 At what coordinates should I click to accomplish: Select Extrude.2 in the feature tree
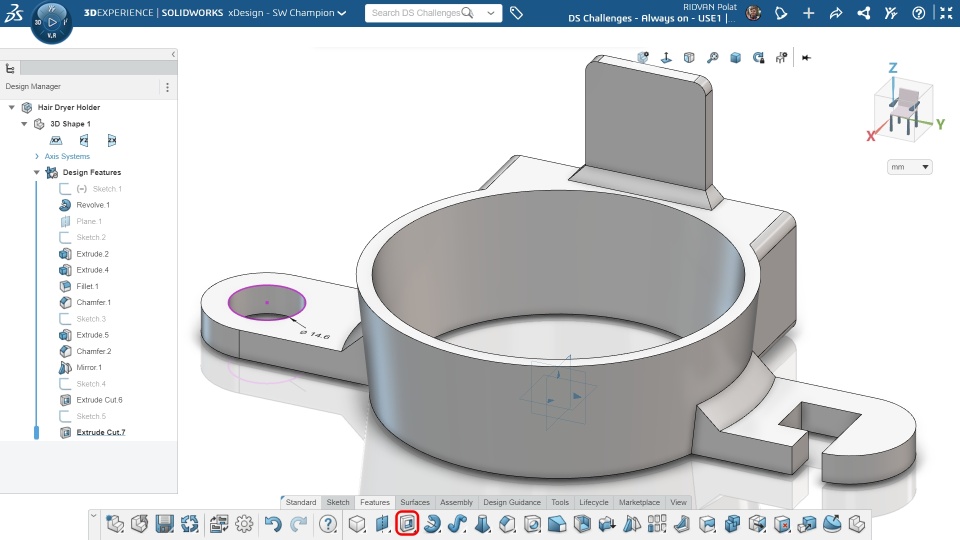tap(92, 253)
